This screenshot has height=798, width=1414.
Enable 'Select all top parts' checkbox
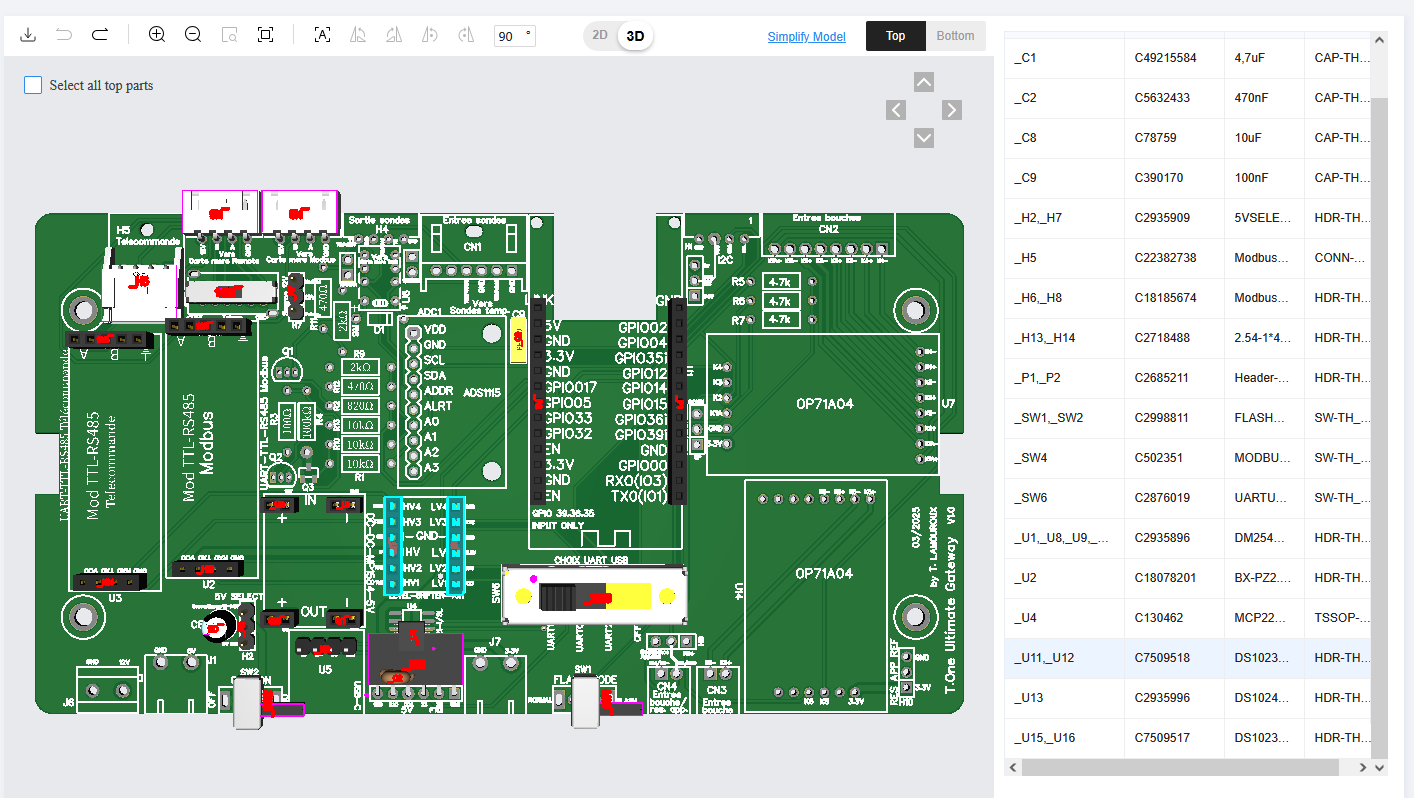(x=33, y=85)
